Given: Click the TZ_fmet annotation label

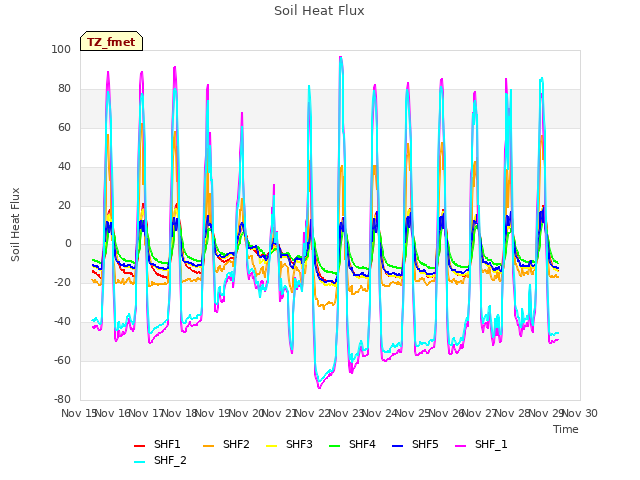Looking at the screenshot, I should click(x=111, y=41).
